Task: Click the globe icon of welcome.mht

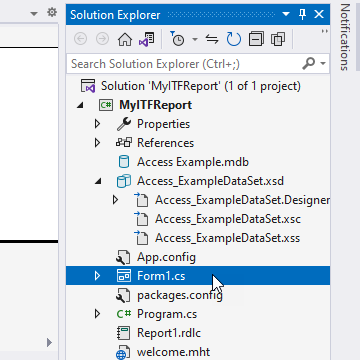Action: click(123, 353)
